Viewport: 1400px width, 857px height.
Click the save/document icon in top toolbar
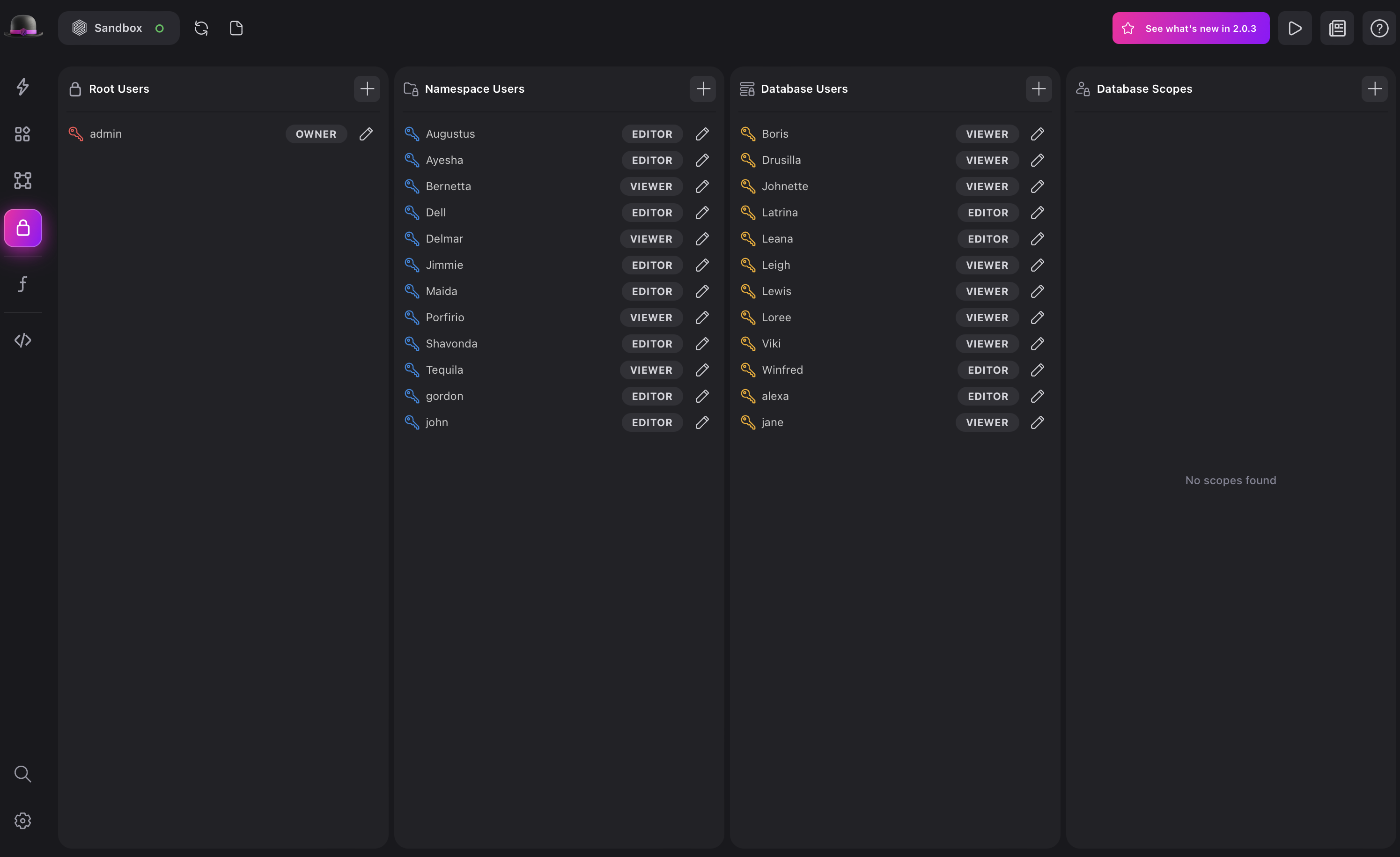[235, 27]
